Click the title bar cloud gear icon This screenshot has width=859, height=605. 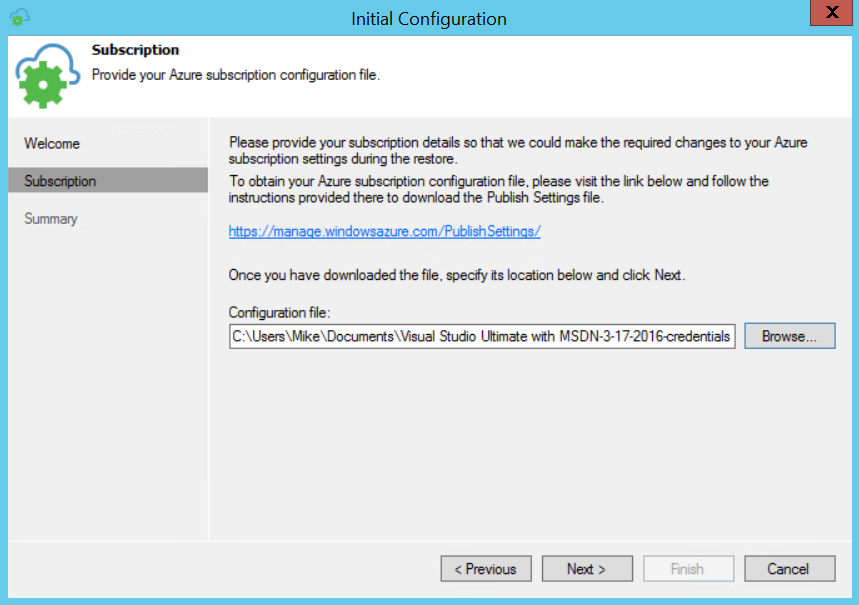pos(20,18)
